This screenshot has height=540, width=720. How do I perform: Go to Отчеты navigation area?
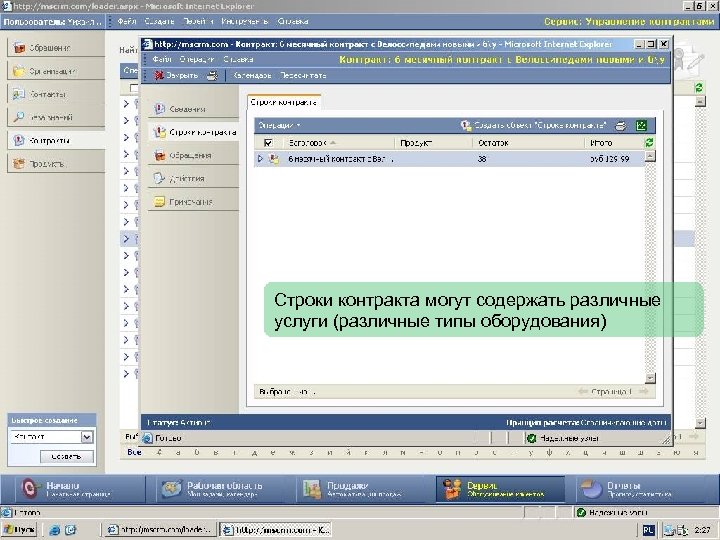point(643,489)
